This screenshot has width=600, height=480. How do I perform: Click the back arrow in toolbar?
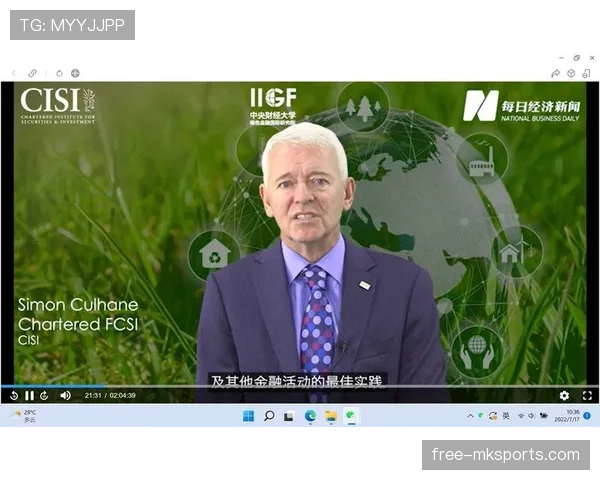(x=14, y=73)
